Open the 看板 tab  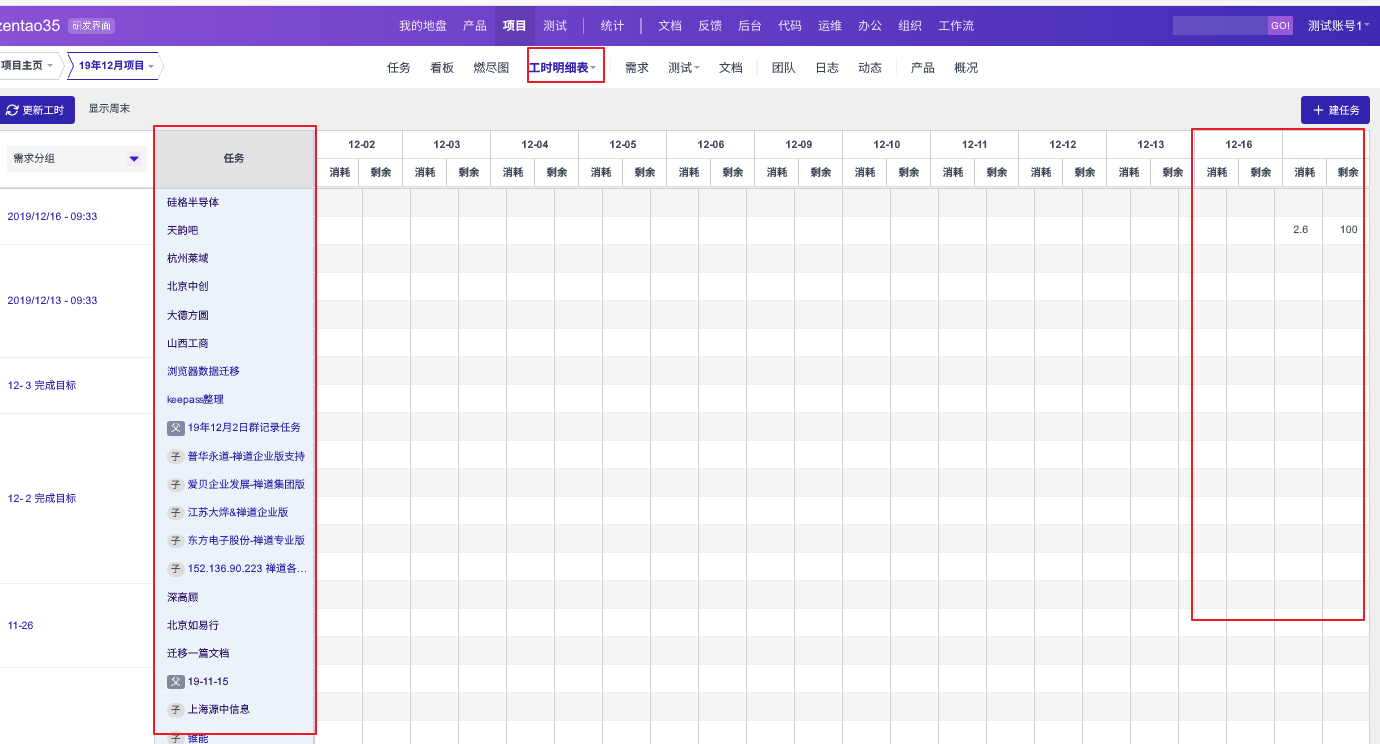point(442,68)
